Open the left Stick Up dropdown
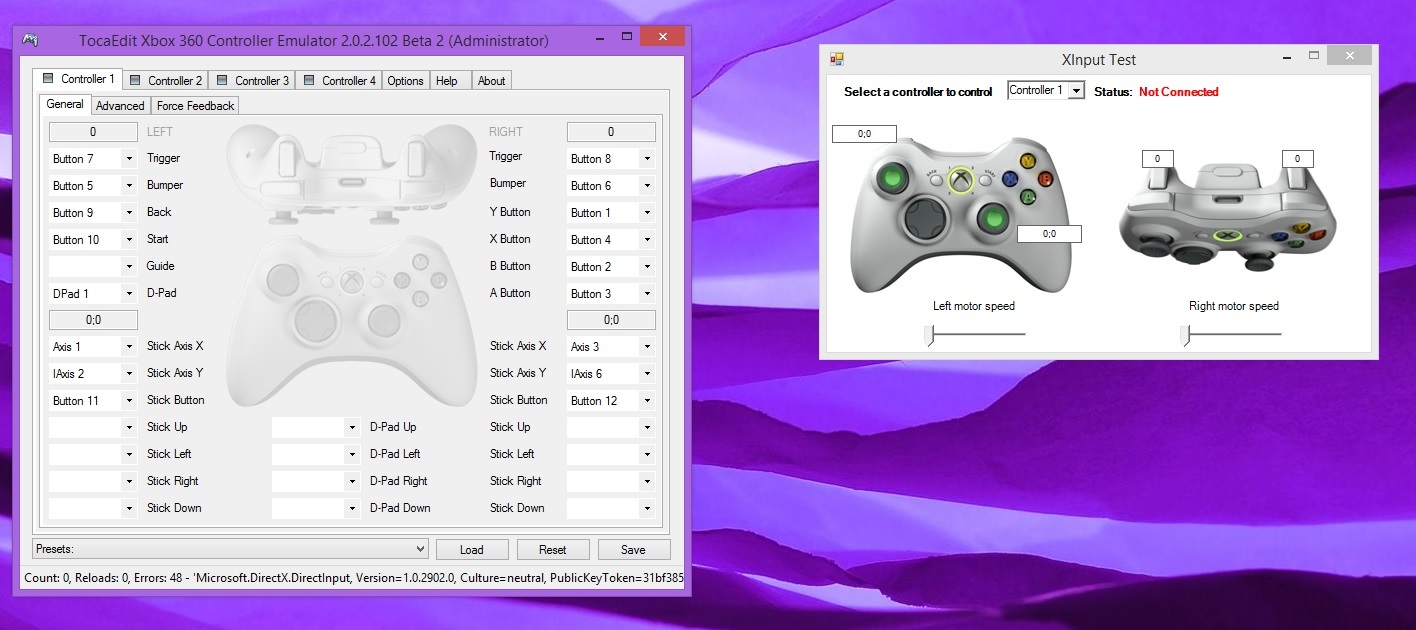This screenshot has width=1416, height=630. (x=93, y=427)
